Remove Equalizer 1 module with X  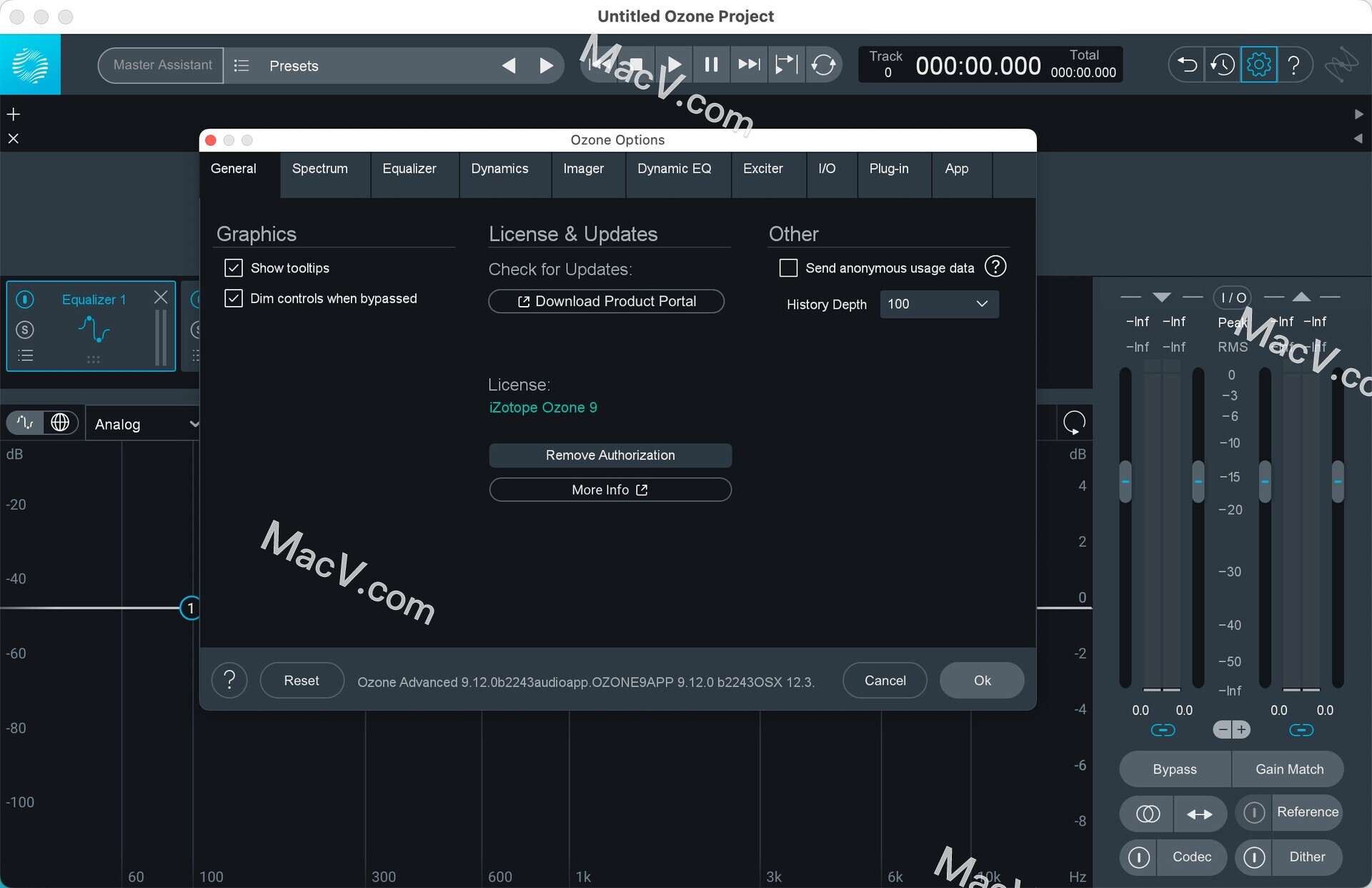point(161,297)
